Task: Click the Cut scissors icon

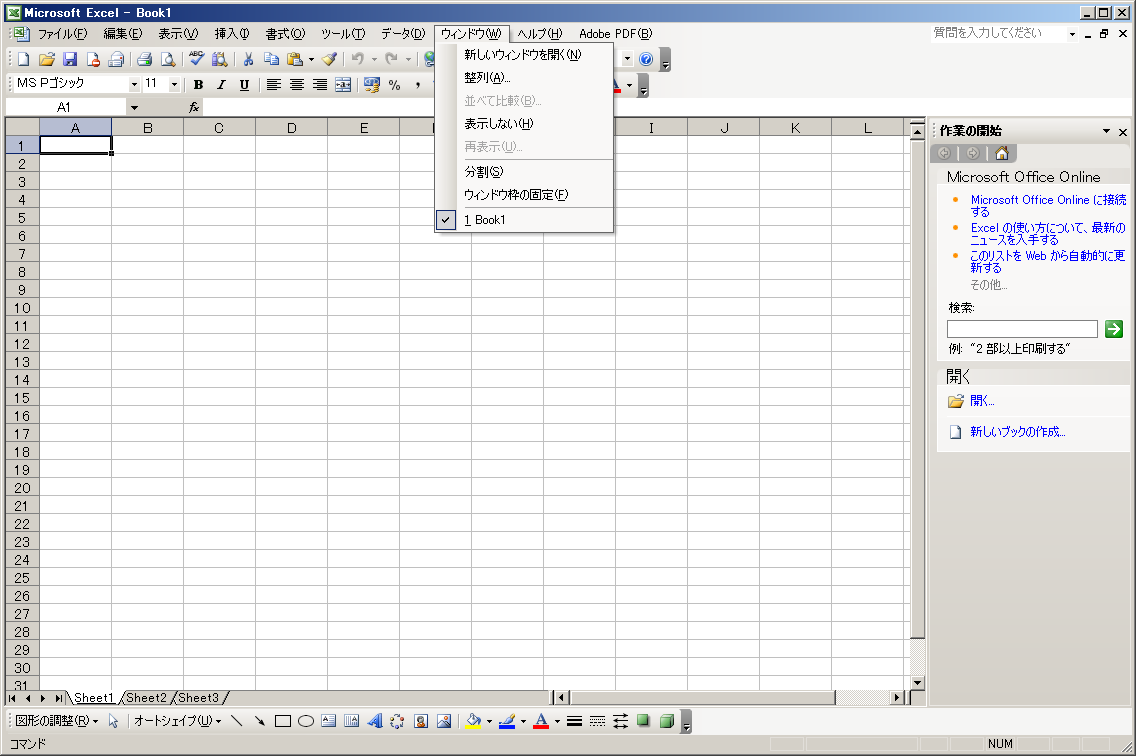Action: click(248, 59)
